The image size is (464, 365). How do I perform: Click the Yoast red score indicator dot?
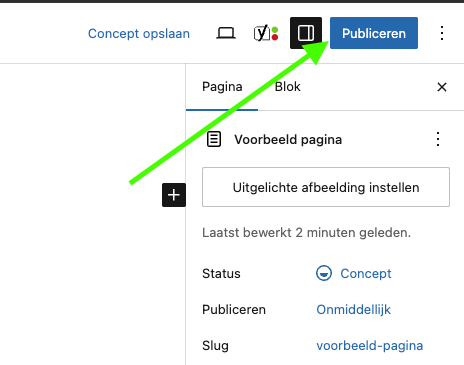[x=275, y=37]
